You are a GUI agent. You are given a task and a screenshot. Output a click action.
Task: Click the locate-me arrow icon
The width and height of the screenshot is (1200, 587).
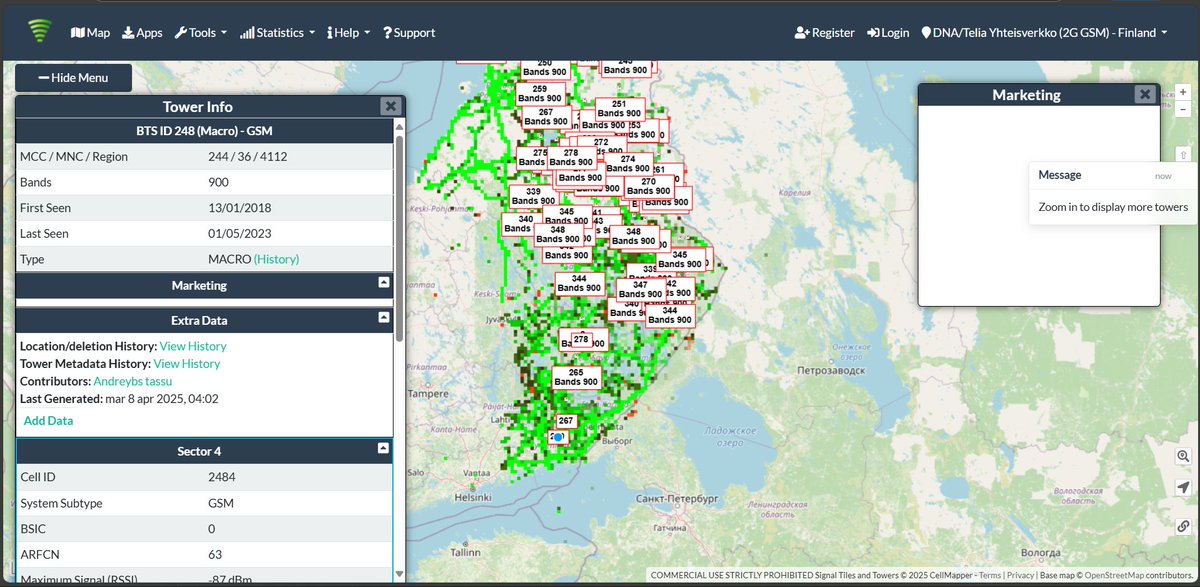(x=1183, y=488)
